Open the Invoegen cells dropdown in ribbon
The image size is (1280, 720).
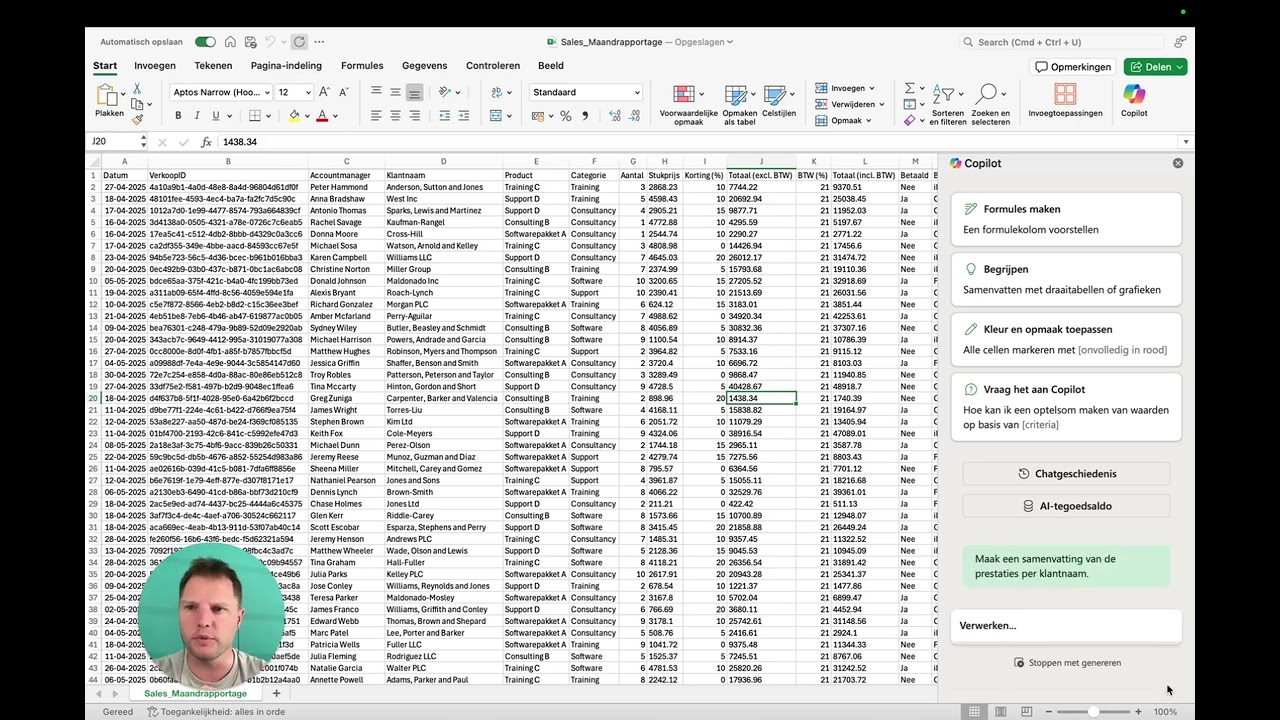pyautogui.click(x=845, y=88)
